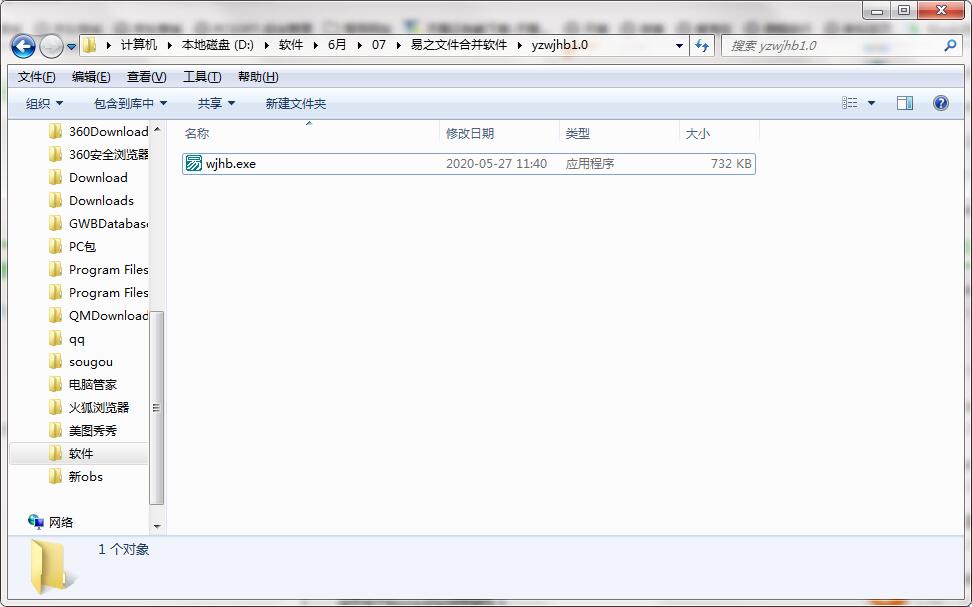972x607 pixels.
Task: Select the 火狐浏览器 folder
Action: coord(98,407)
